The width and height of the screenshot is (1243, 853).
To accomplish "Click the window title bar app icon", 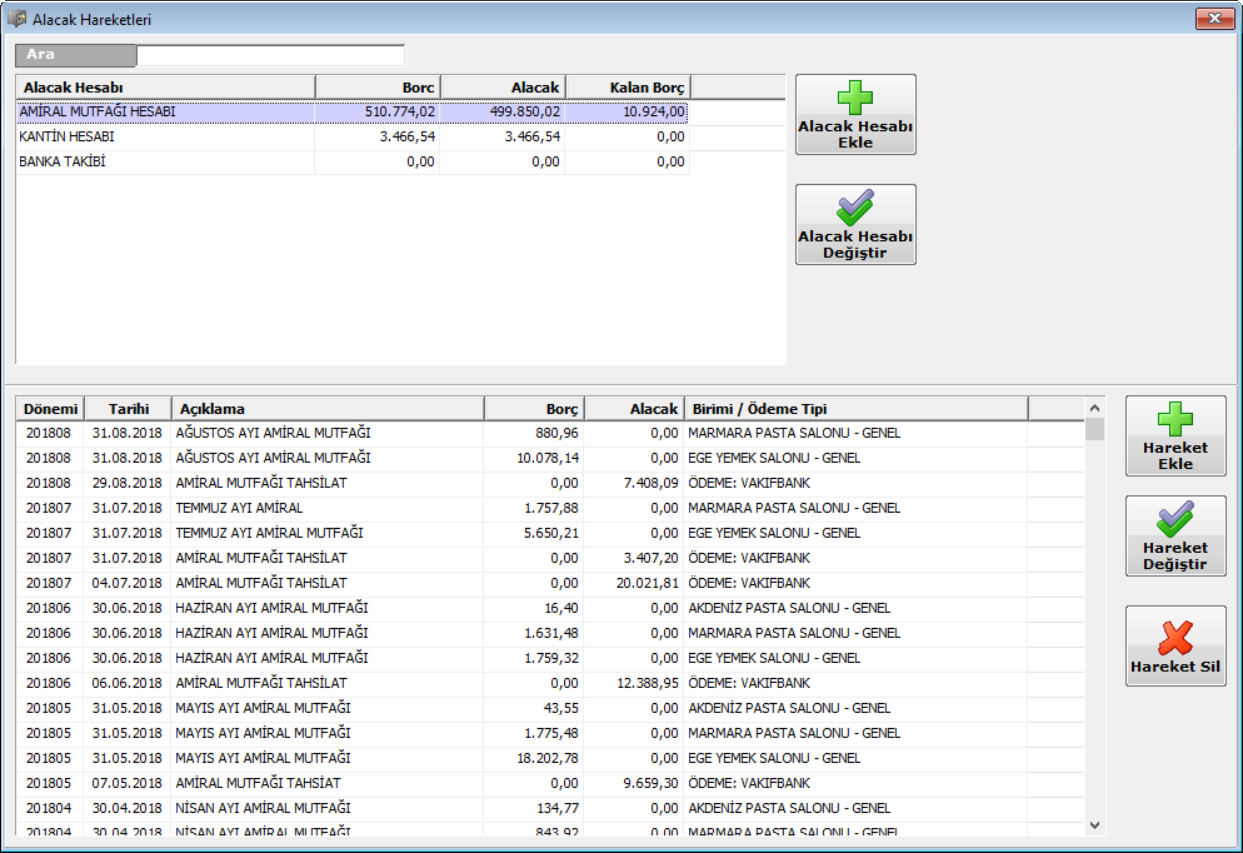I will [x=17, y=19].
